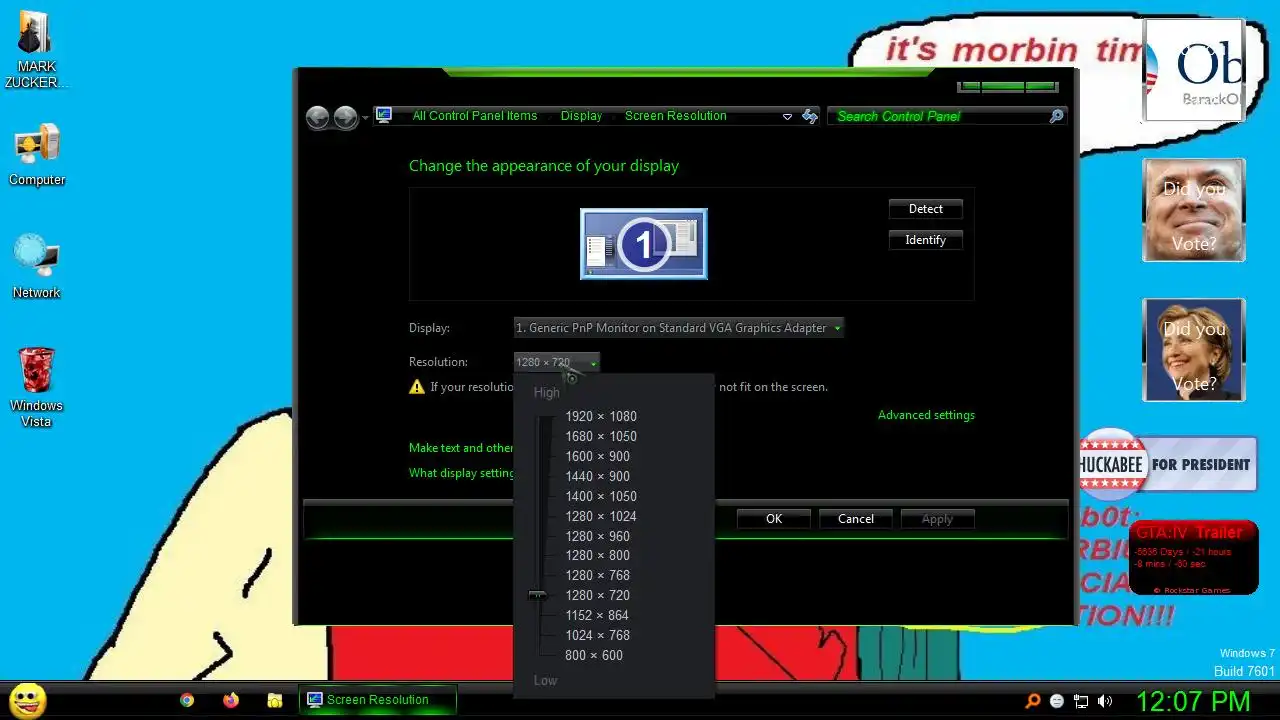This screenshot has width=1280, height=720.
Task: Choose 1400 × 1050 resolution
Action: tap(601, 496)
